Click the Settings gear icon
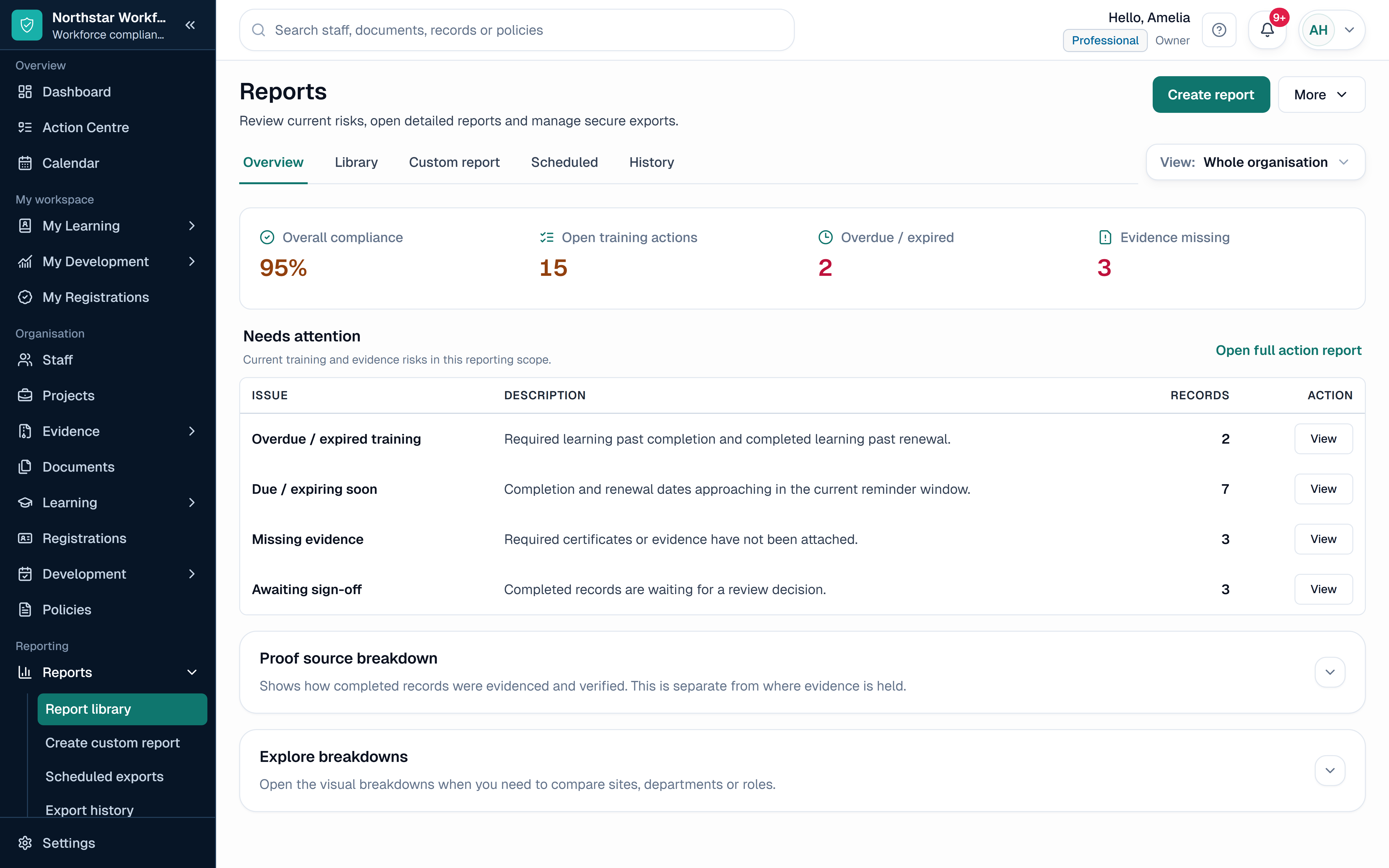 tap(25, 843)
